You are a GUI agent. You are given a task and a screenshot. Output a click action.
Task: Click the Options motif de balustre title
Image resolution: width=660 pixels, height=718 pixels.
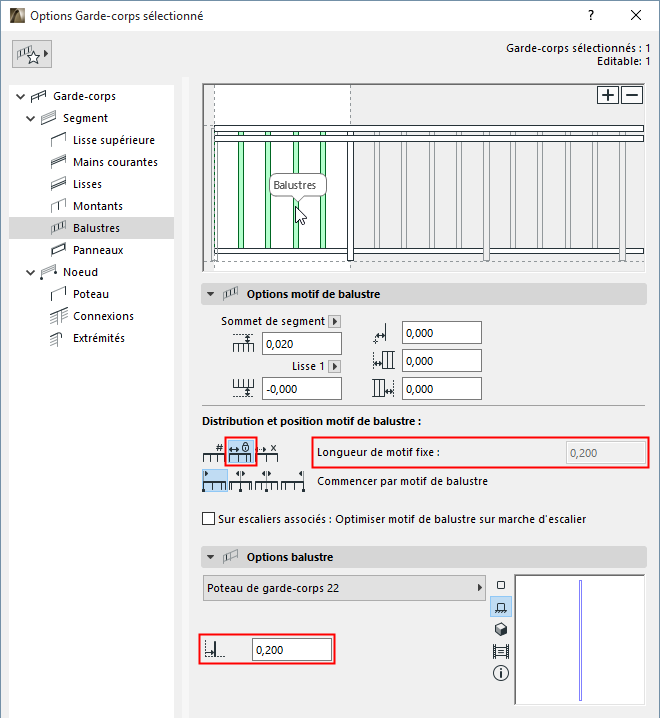click(313, 294)
